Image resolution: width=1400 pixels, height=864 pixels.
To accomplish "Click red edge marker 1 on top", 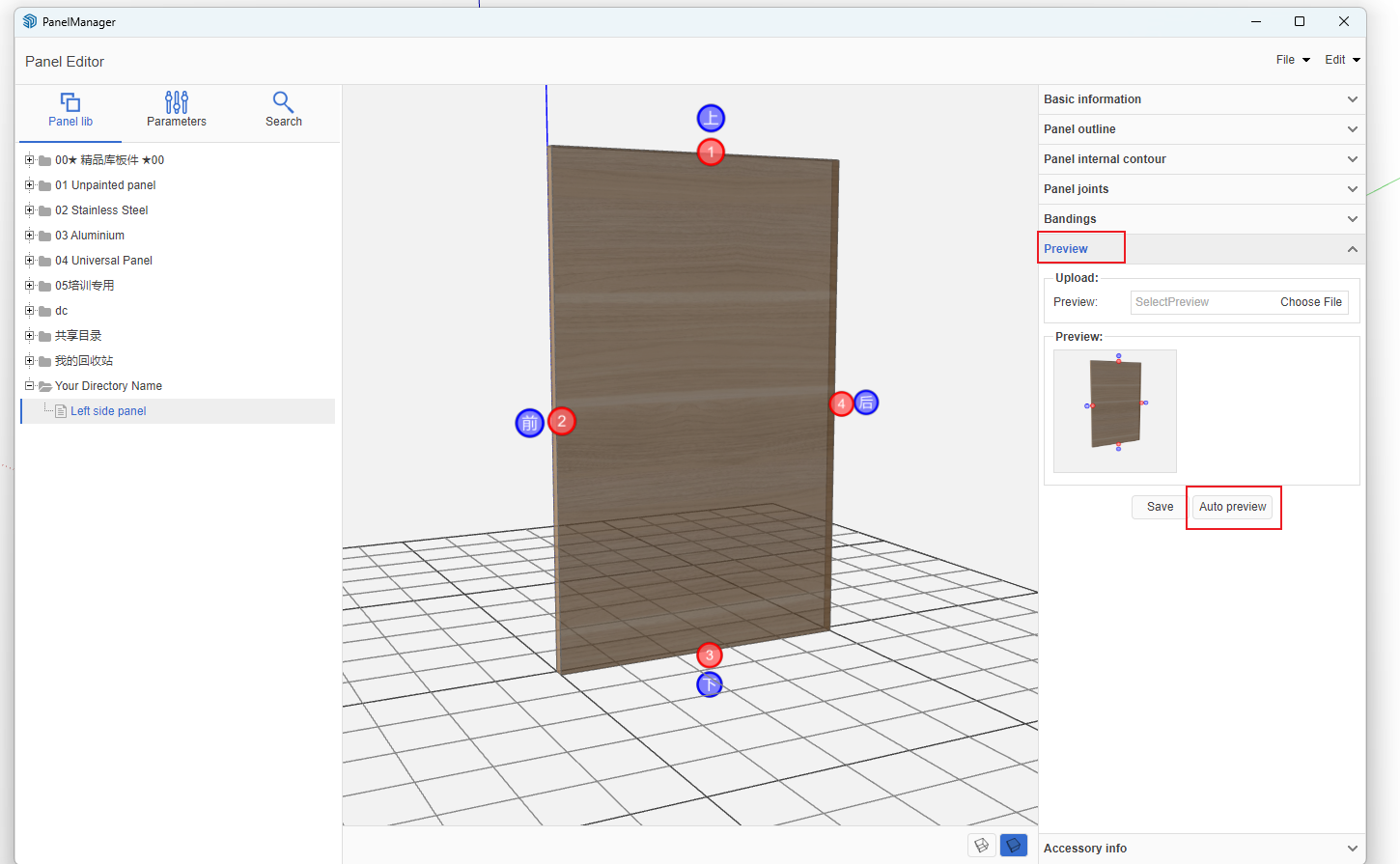I will (x=711, y=153).
